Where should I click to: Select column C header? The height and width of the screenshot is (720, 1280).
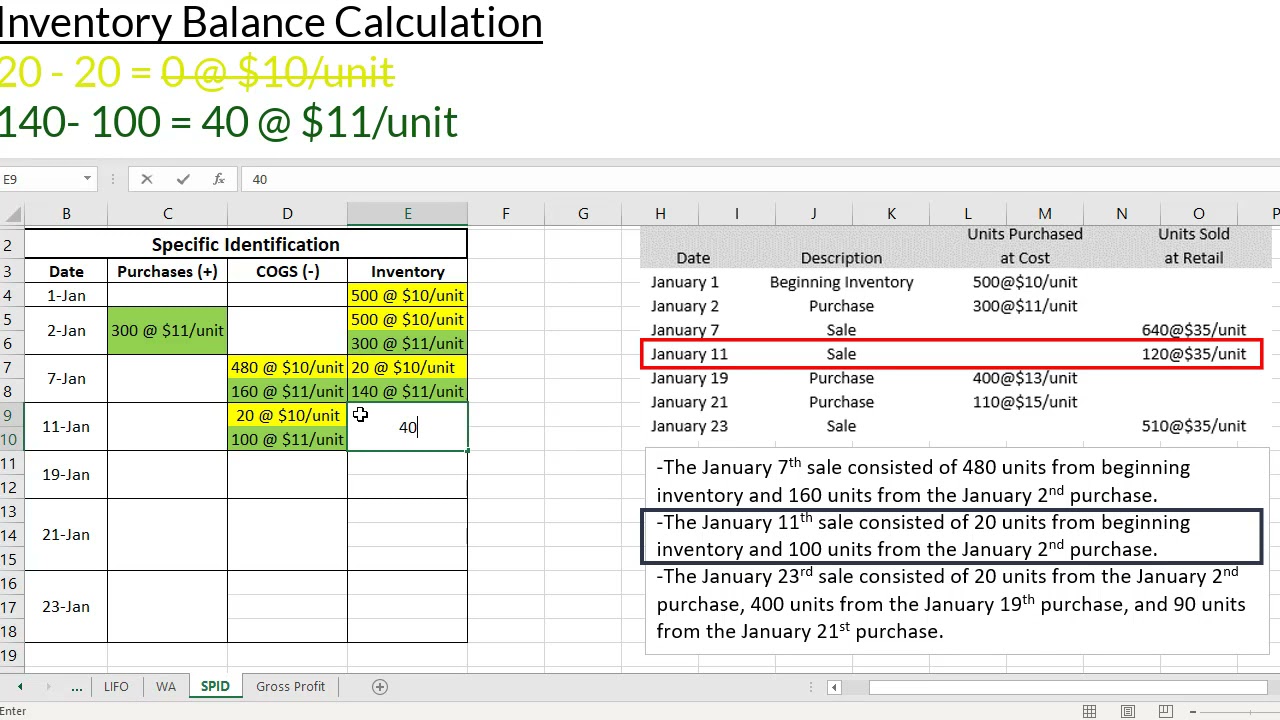pyautogui.click(x=167, y=213)
